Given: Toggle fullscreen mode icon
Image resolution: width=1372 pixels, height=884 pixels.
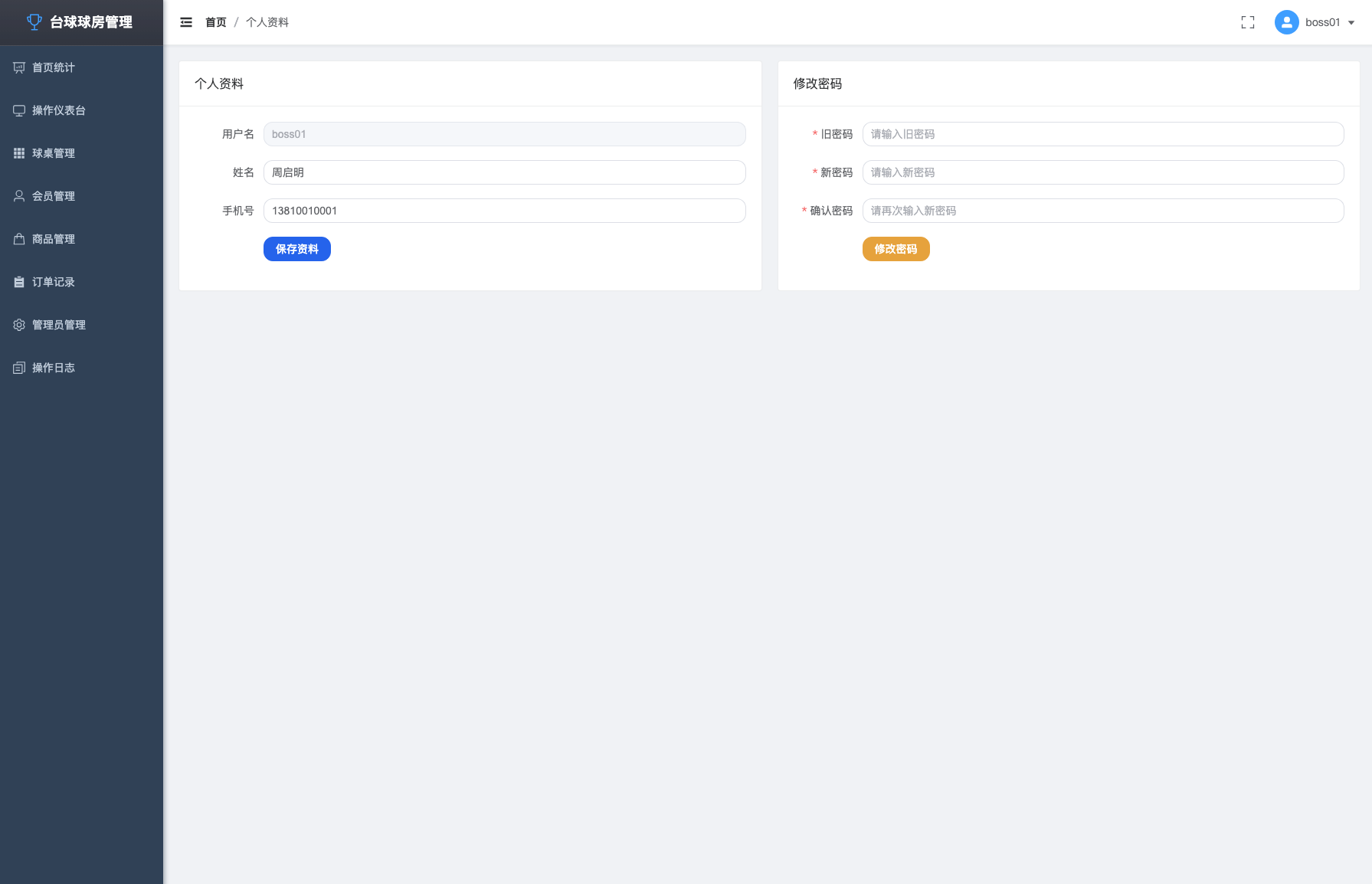Looking at the screenshot, I should pyautogui.click(x=1248, y=22).
